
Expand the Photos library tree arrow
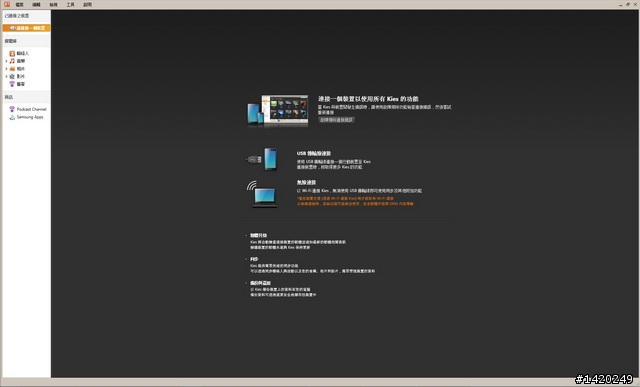(x=6, y=69)
